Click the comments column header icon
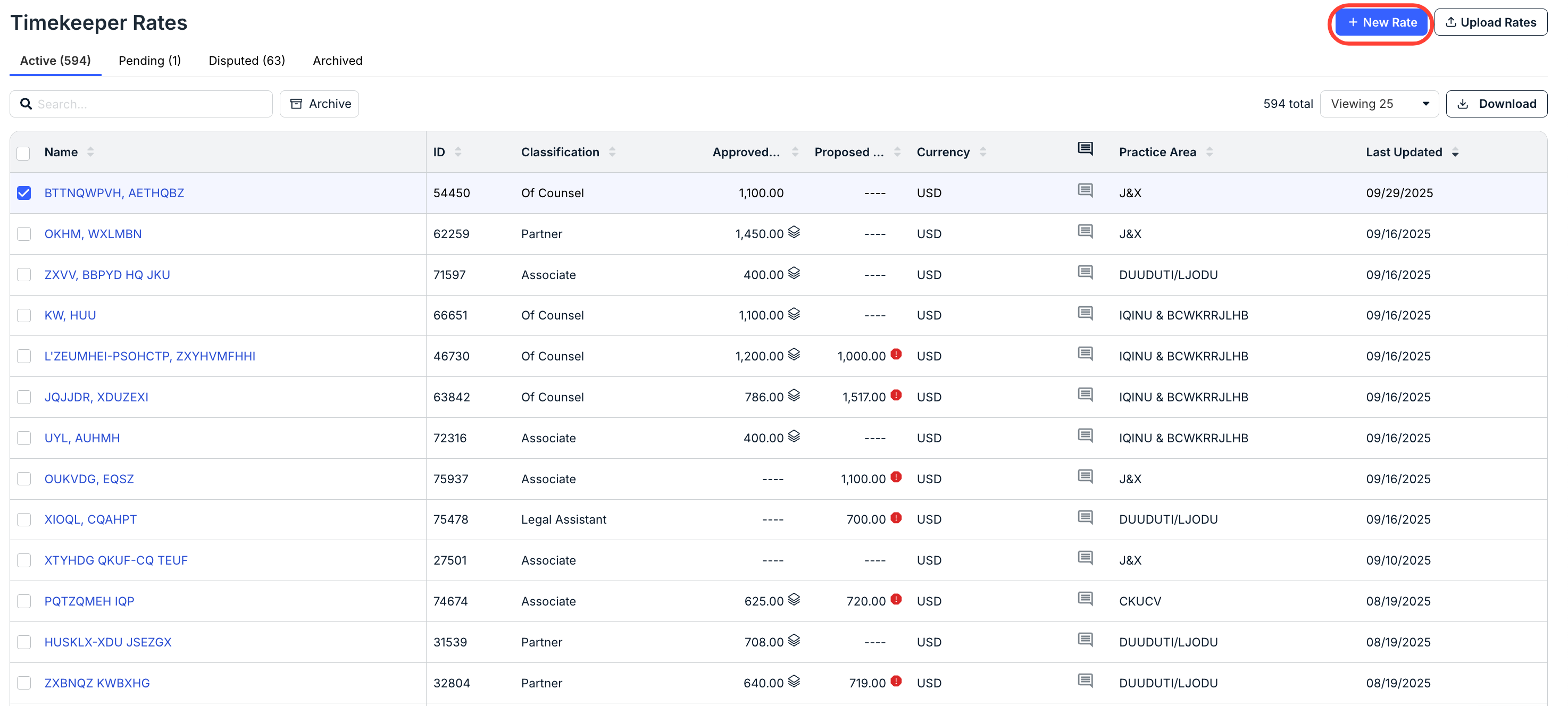The height and width of the screenshot is (706, 1568). click(1085, 149)
